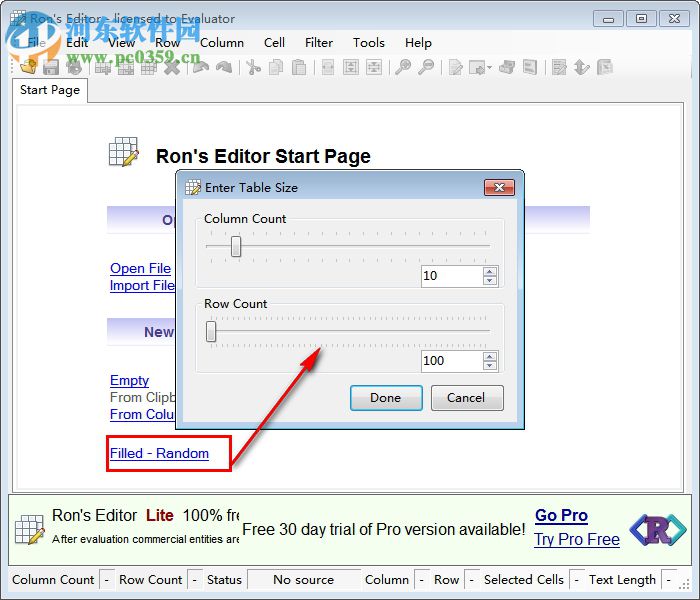
Task: Click the Open File link
Action: pos(141,268)
